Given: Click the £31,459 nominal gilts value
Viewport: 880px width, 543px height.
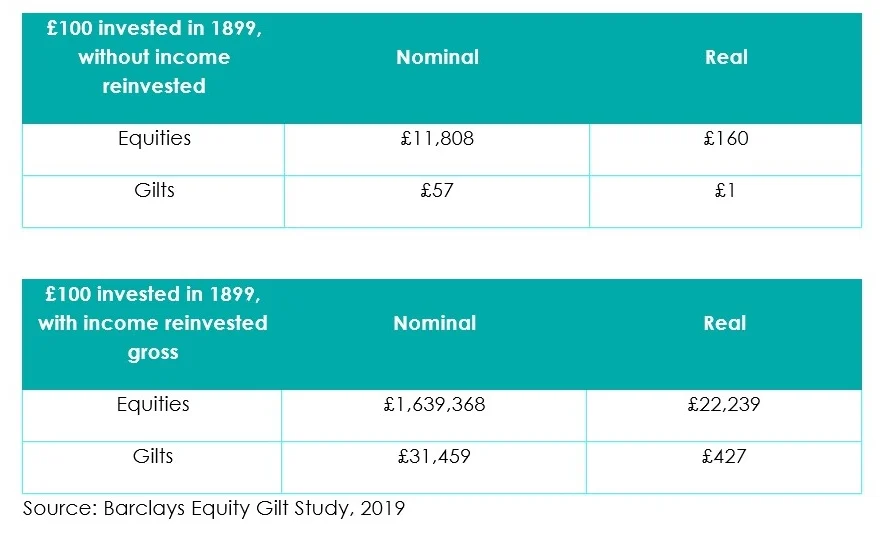Looking at the screenshot, I should (435, 457).
